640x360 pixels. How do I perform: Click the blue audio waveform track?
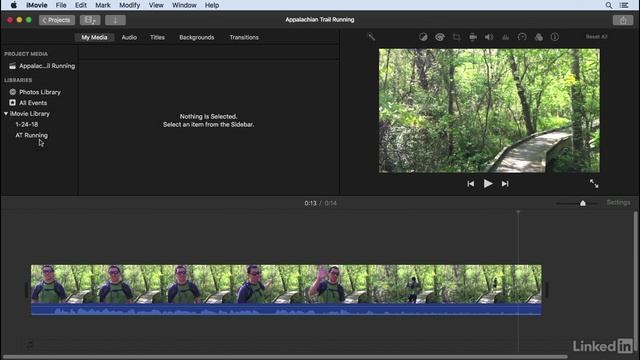(286, 309)
